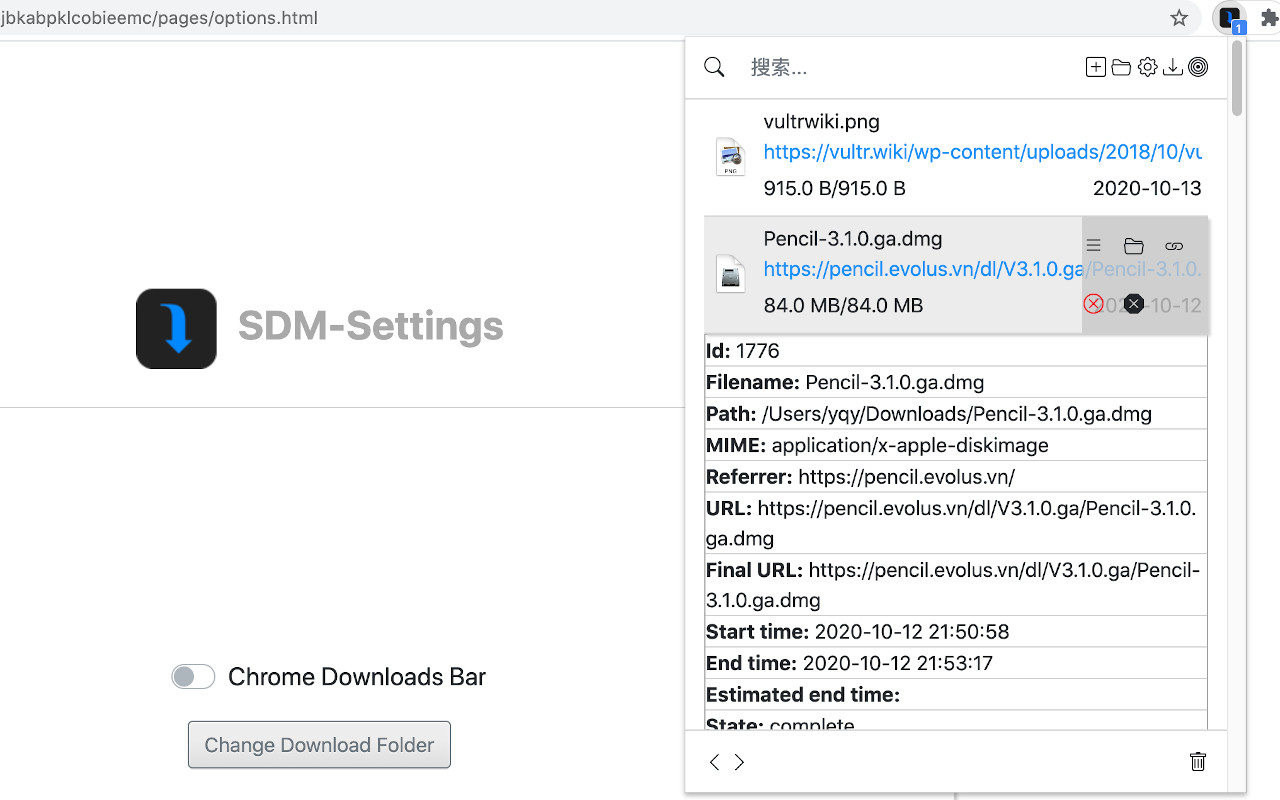
Task: Focus the search input field in popup
Action: [x=910, y=67]
